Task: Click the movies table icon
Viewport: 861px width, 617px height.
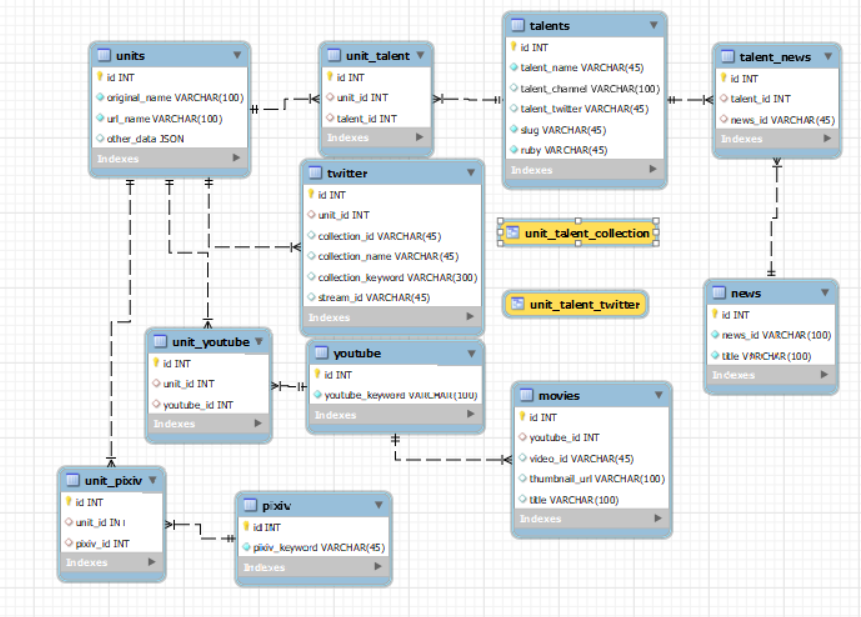Action: tap(526, 395)
